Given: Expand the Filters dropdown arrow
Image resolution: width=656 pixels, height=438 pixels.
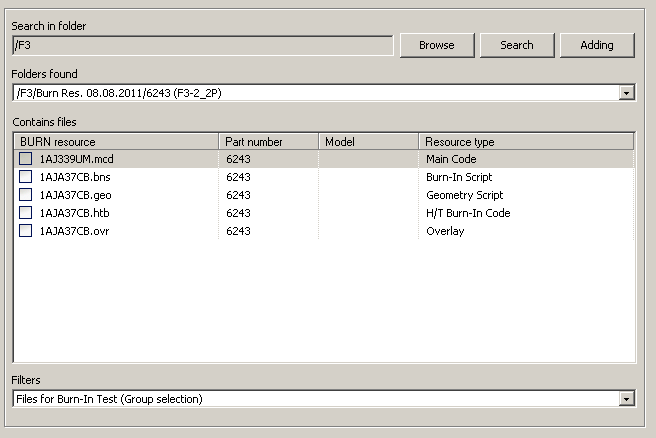Looking at the screenshot, I should coord(627,399).
